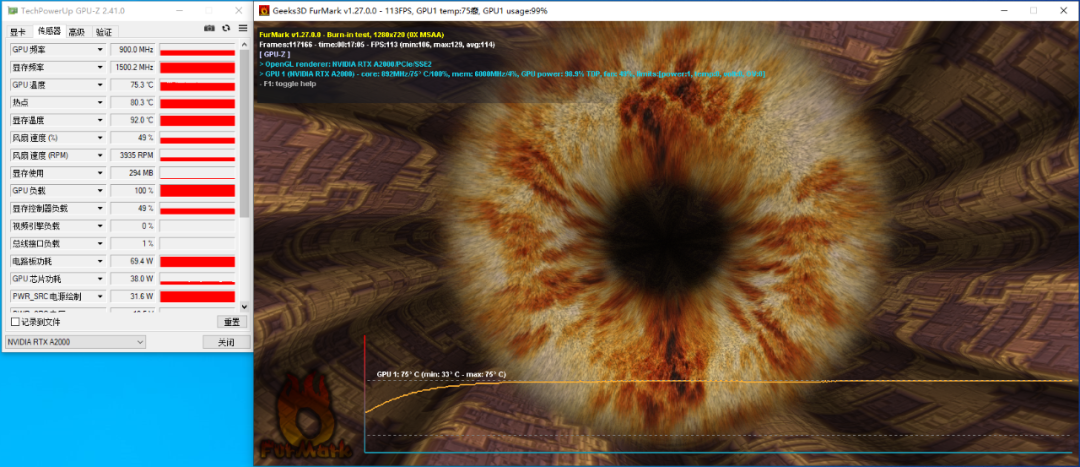Viewport: 1080px width, 467px height.
Task: Open the GPU 频率 sensor dropdown
Action: (x=100, y=50)
